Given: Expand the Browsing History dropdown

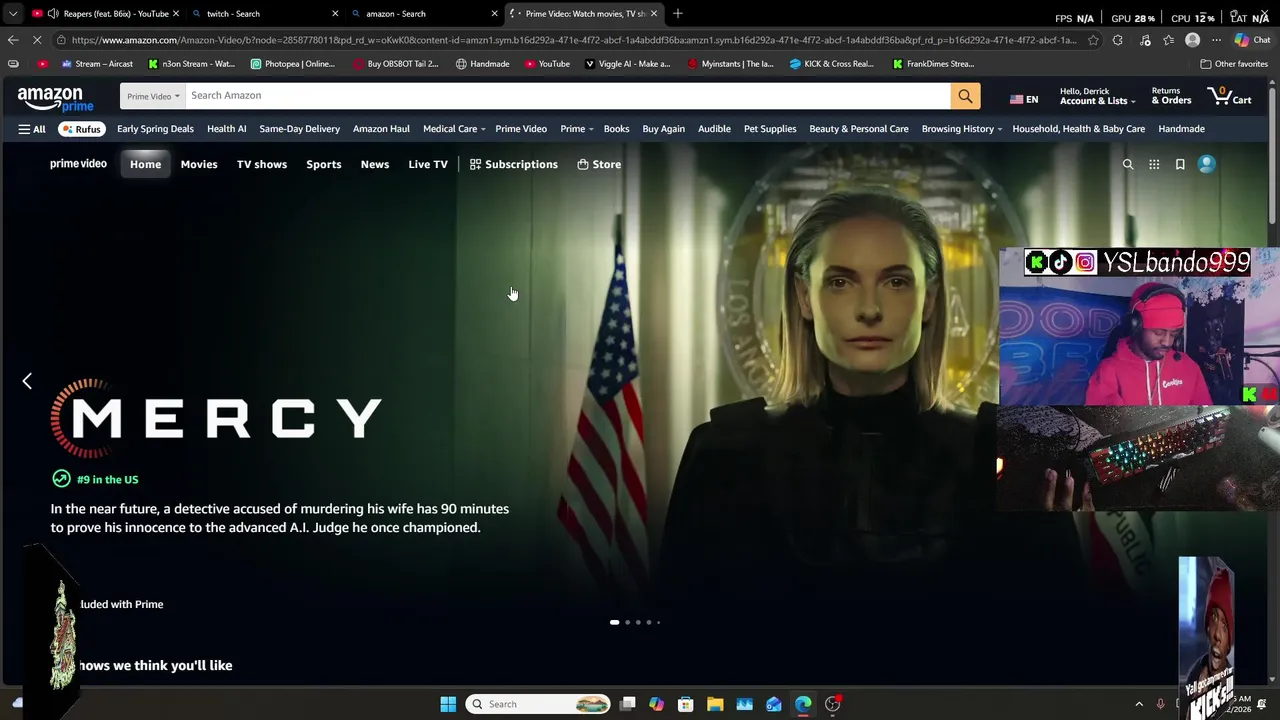Looking at the screenshot, I should [x=962, y=129].
